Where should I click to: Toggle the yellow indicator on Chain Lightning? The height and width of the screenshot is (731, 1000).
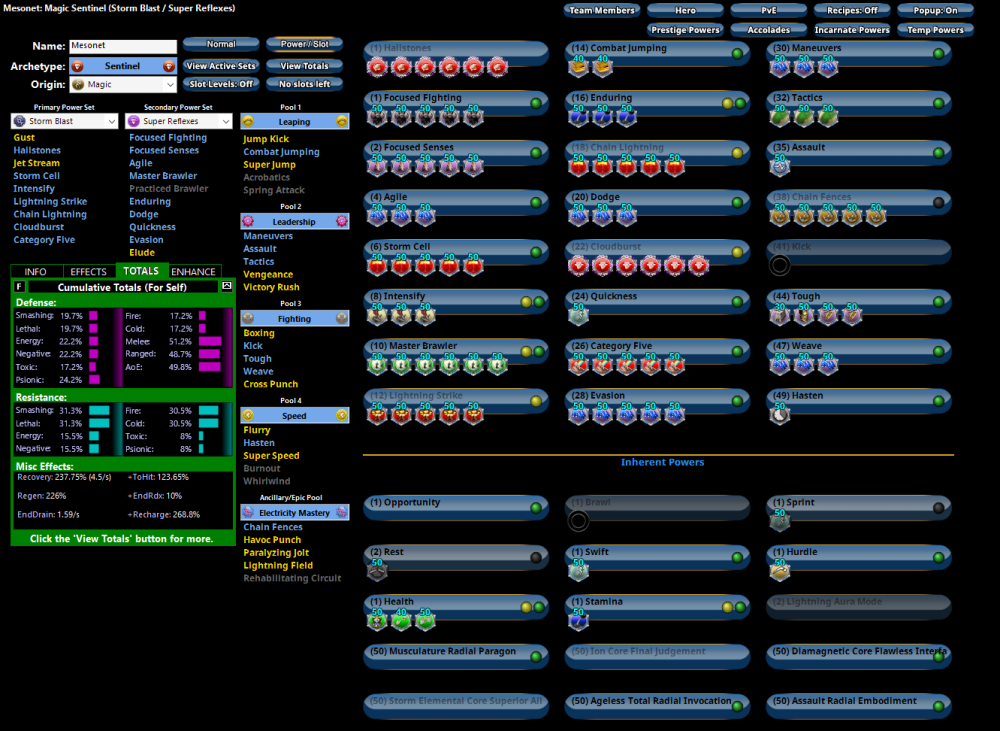737,153
